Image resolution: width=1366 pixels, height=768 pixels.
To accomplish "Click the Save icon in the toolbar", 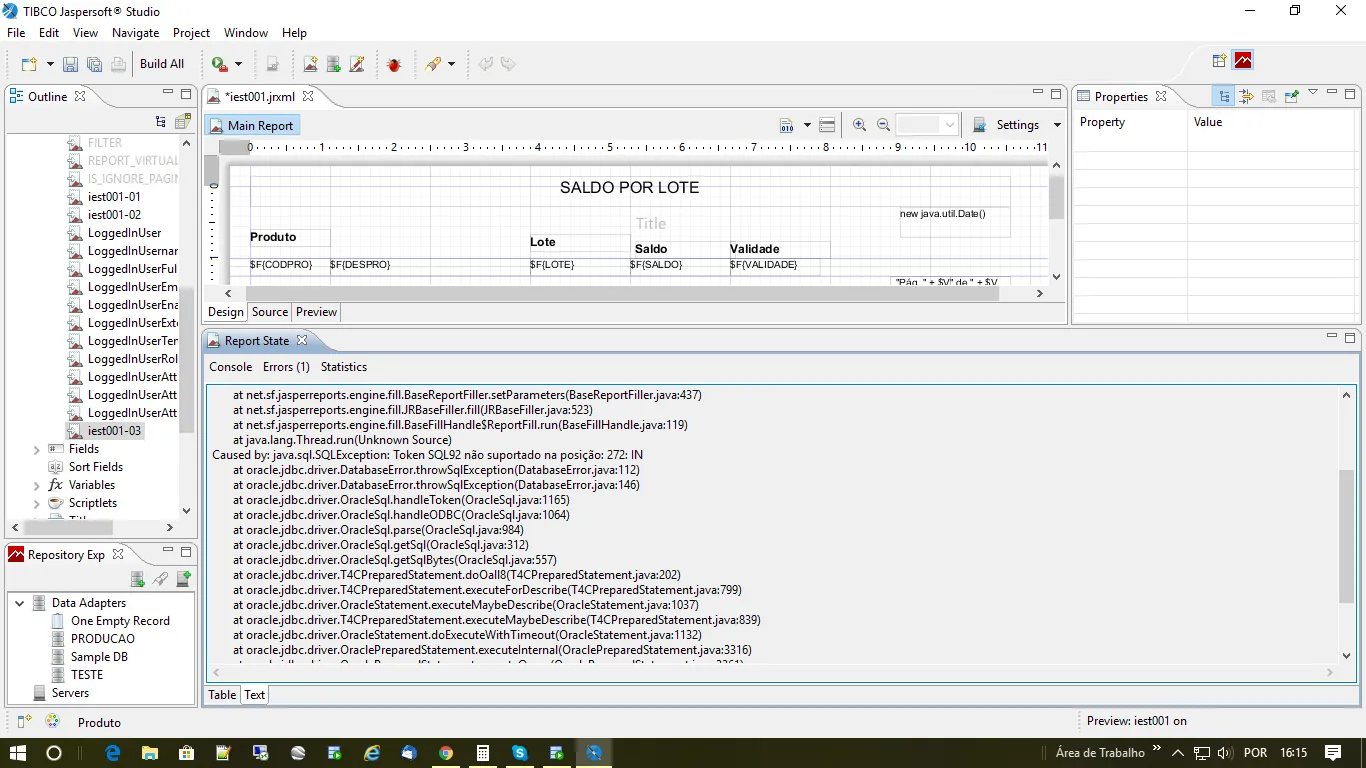I will (x=70, y=64).
